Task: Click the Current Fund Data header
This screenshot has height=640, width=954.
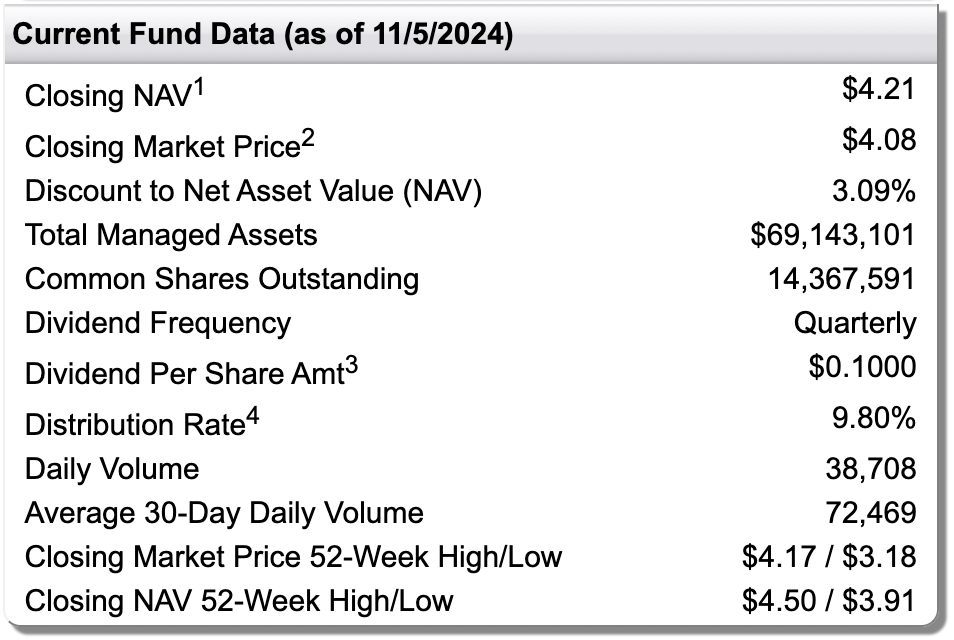Action: [262, 34]
